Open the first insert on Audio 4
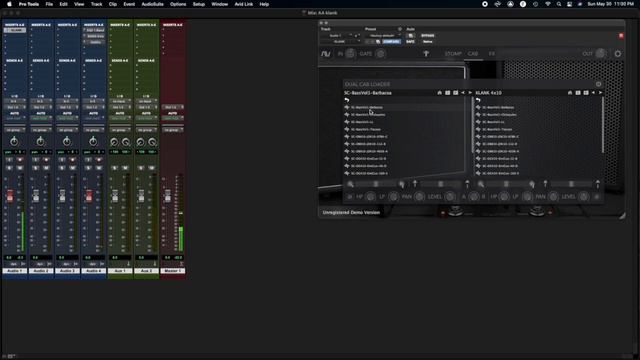 93,30
